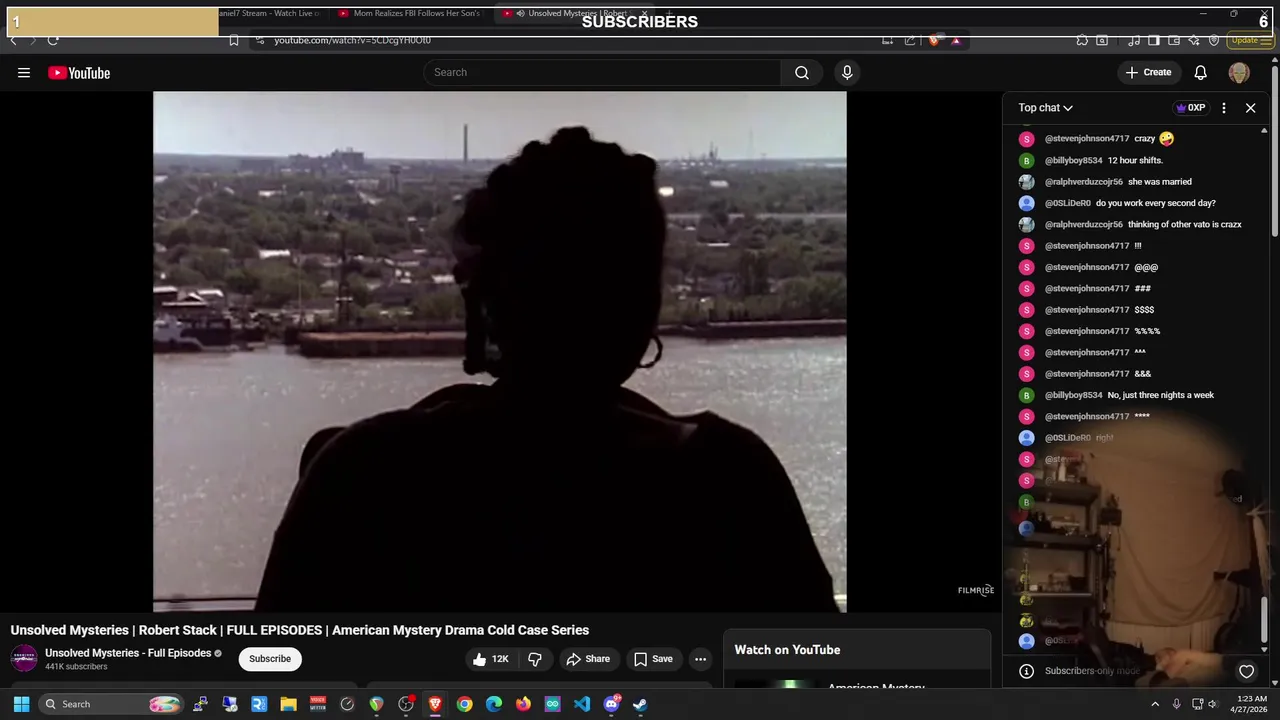The image size is (1280, 720).
Task: Click the share icon in address bar
Action: point(910,40)
